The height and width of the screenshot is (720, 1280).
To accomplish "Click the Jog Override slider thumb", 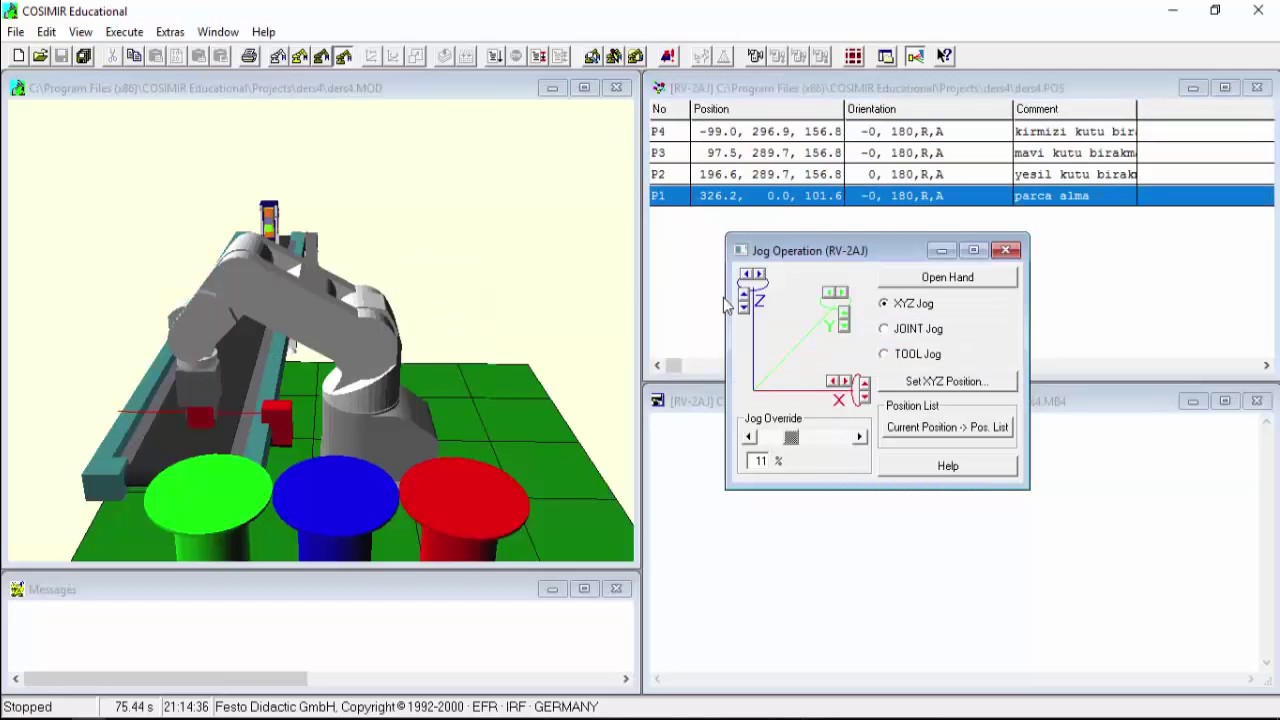I will pyautogui.click(x=791, y=437).
